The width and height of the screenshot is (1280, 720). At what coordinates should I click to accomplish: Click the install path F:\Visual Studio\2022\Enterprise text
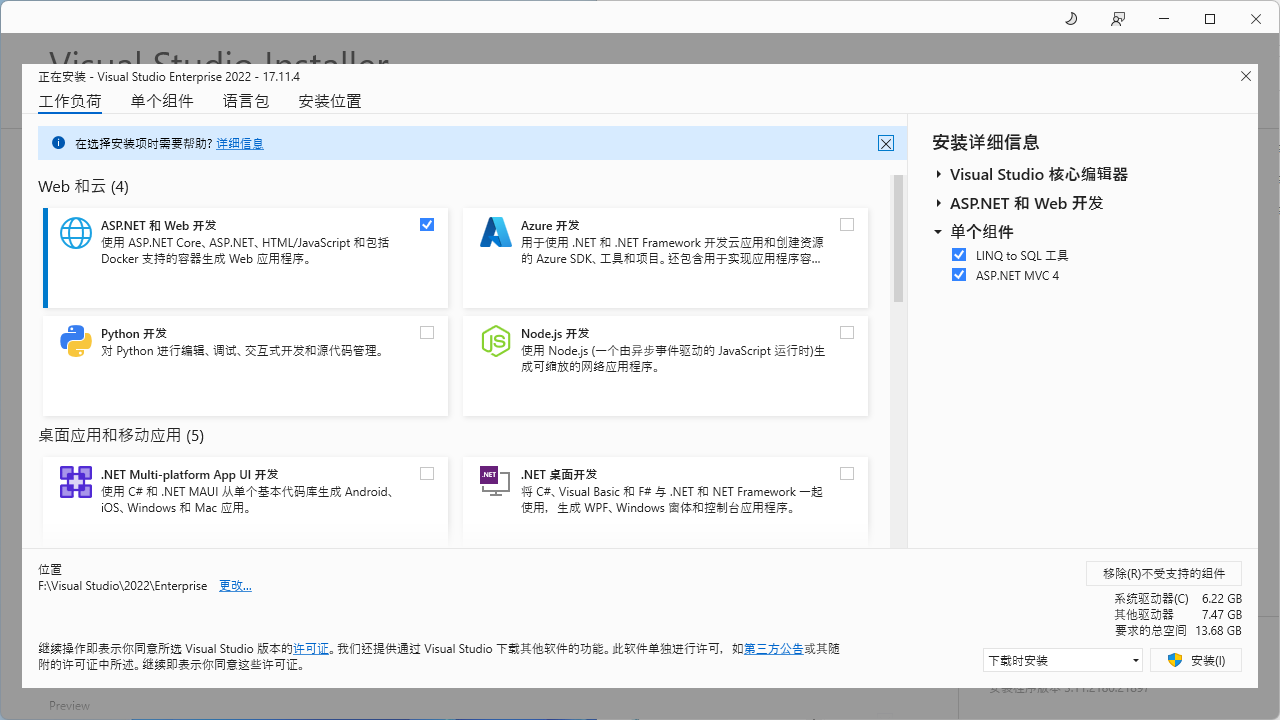point(123,586)
